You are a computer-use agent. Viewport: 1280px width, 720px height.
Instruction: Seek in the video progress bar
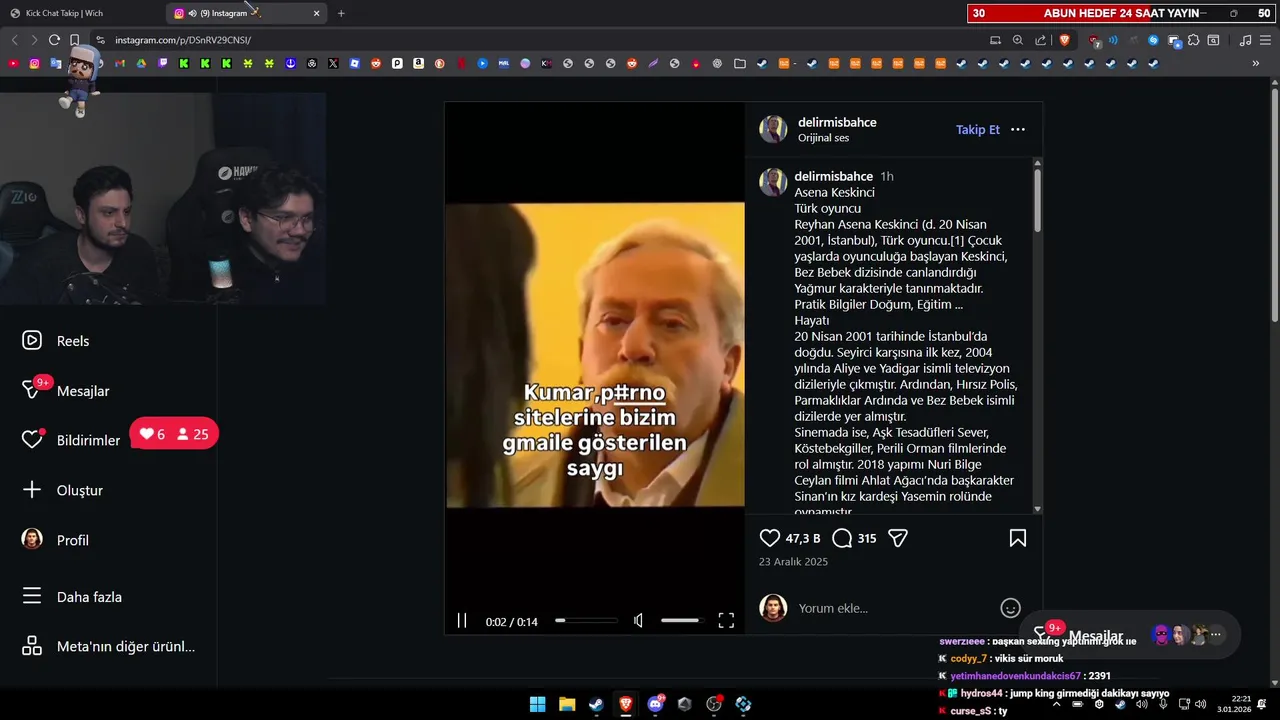[586, 621]
